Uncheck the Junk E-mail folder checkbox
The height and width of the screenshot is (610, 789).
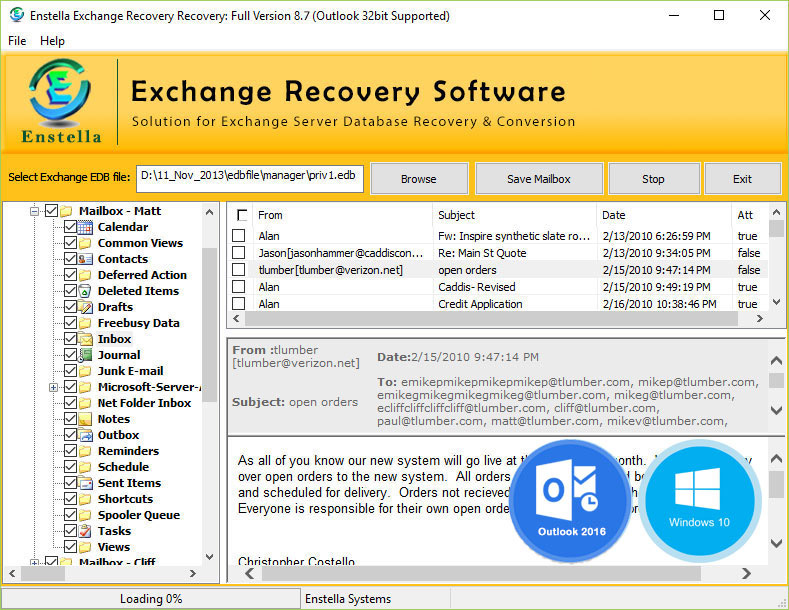click(x=70, y=371)
